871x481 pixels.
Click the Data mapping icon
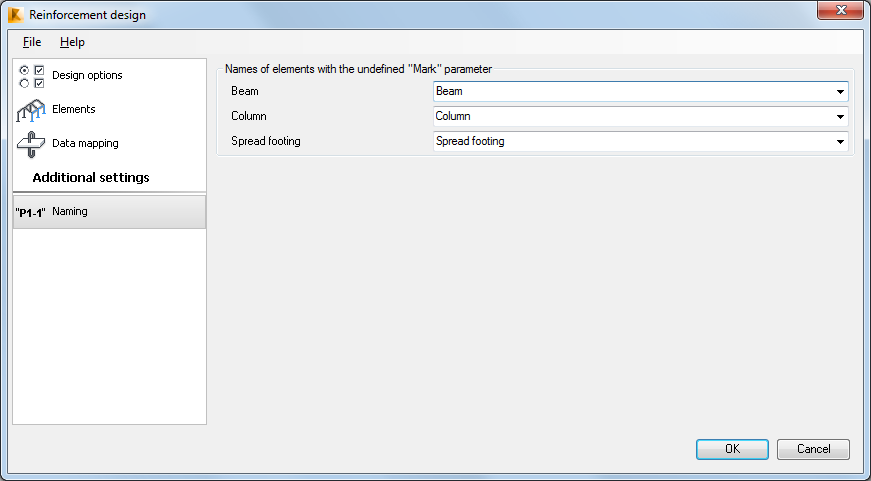pos(32,143)
